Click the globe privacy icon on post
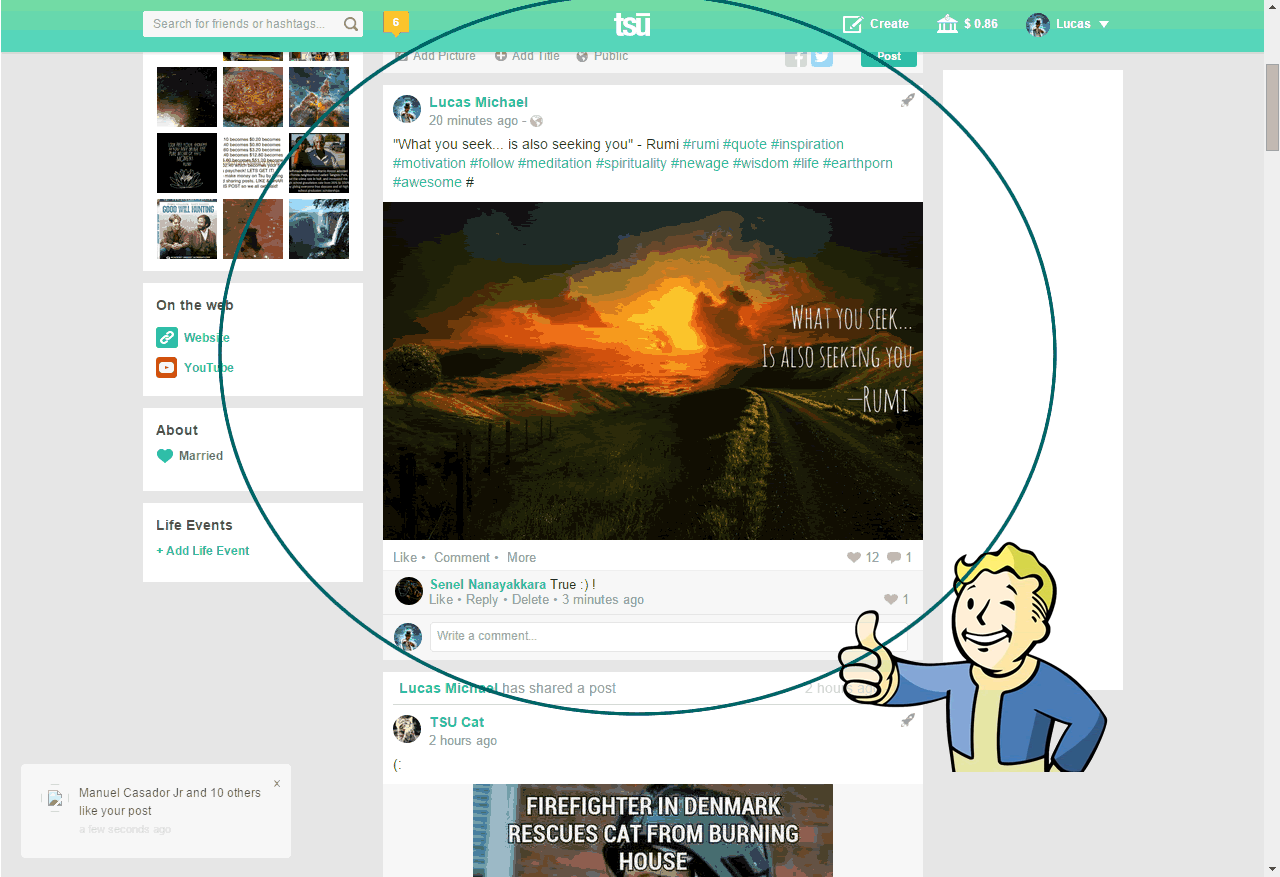Image resolution: width=1280 pixels, height=877 pixels. pos(536,121)
